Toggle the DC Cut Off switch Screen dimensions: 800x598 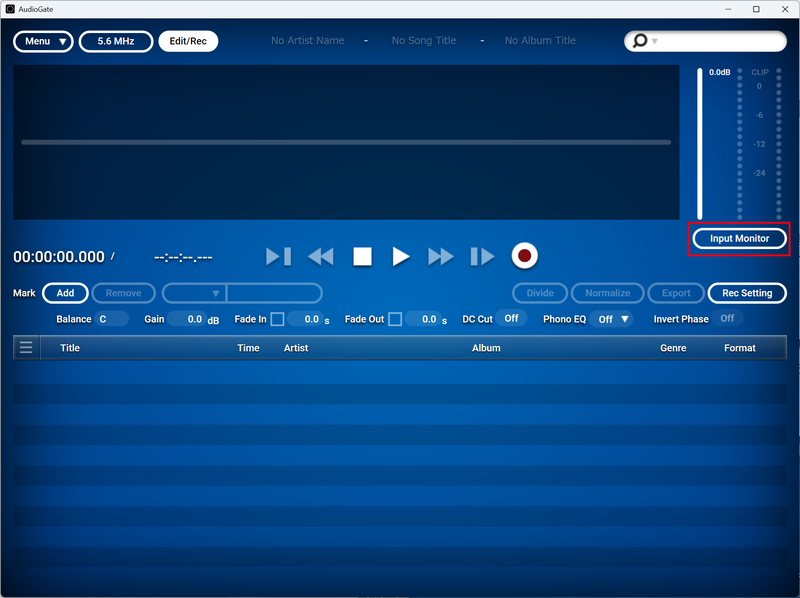click(511, 318)
